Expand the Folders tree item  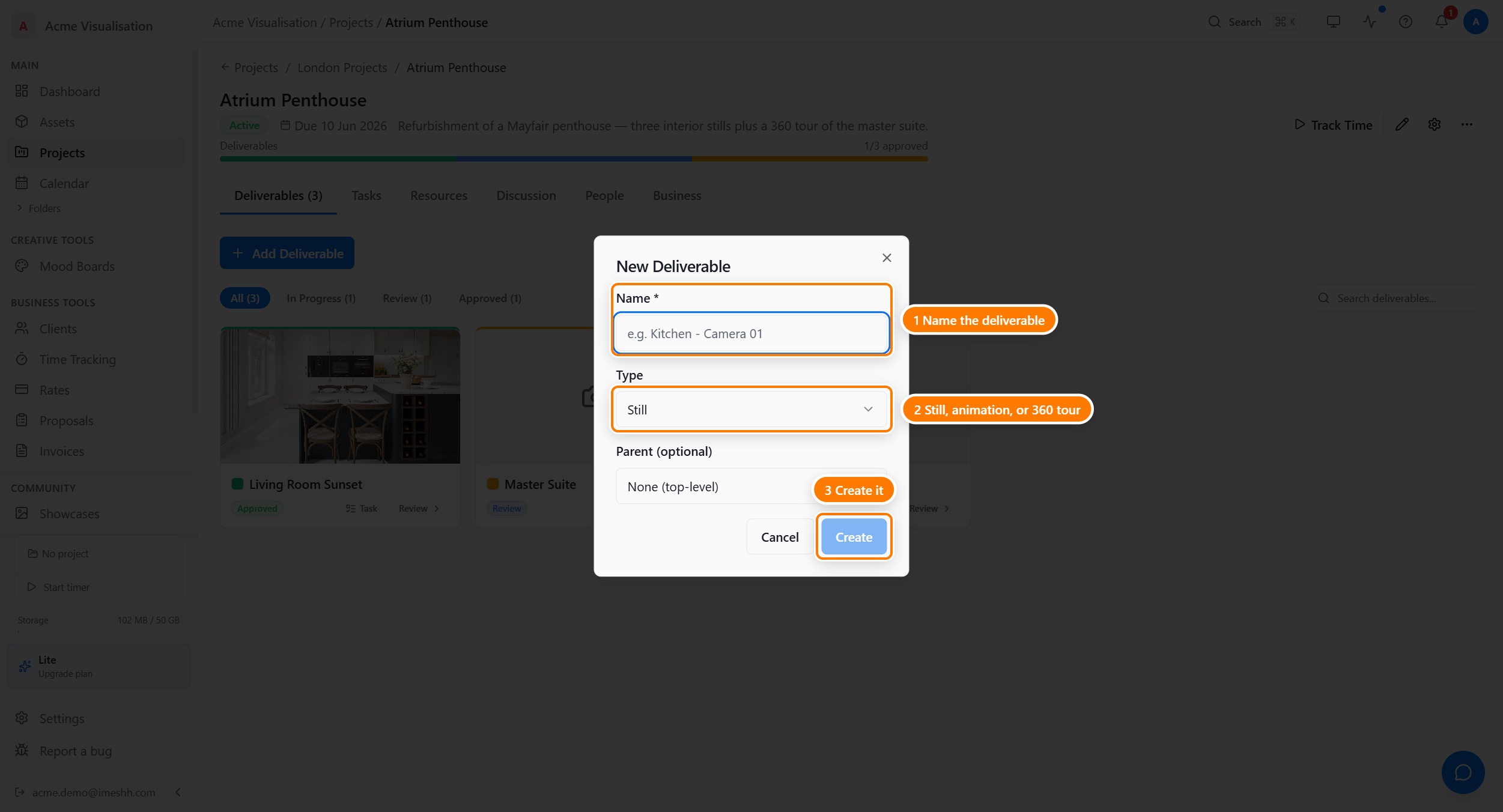click(39, 208)
